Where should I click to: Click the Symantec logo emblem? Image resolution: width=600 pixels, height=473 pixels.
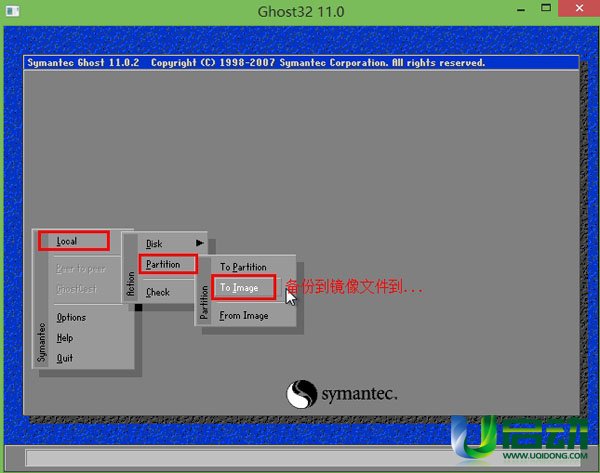point(301,394)
